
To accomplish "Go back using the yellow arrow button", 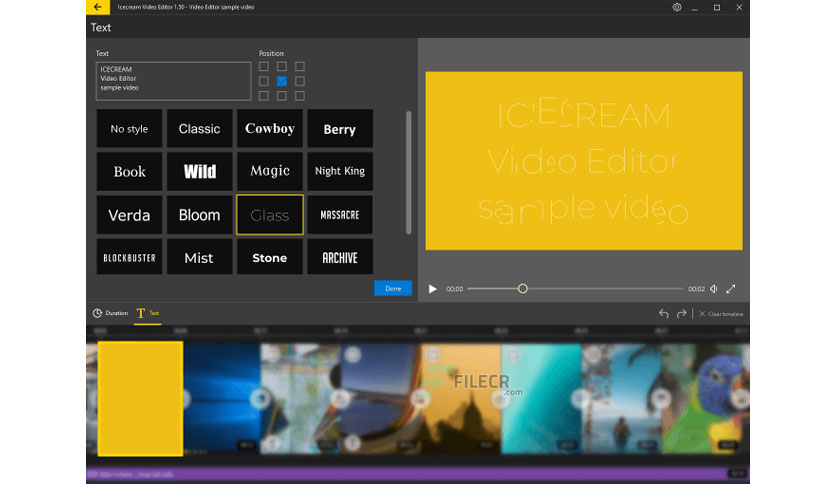I will (98, 7).
